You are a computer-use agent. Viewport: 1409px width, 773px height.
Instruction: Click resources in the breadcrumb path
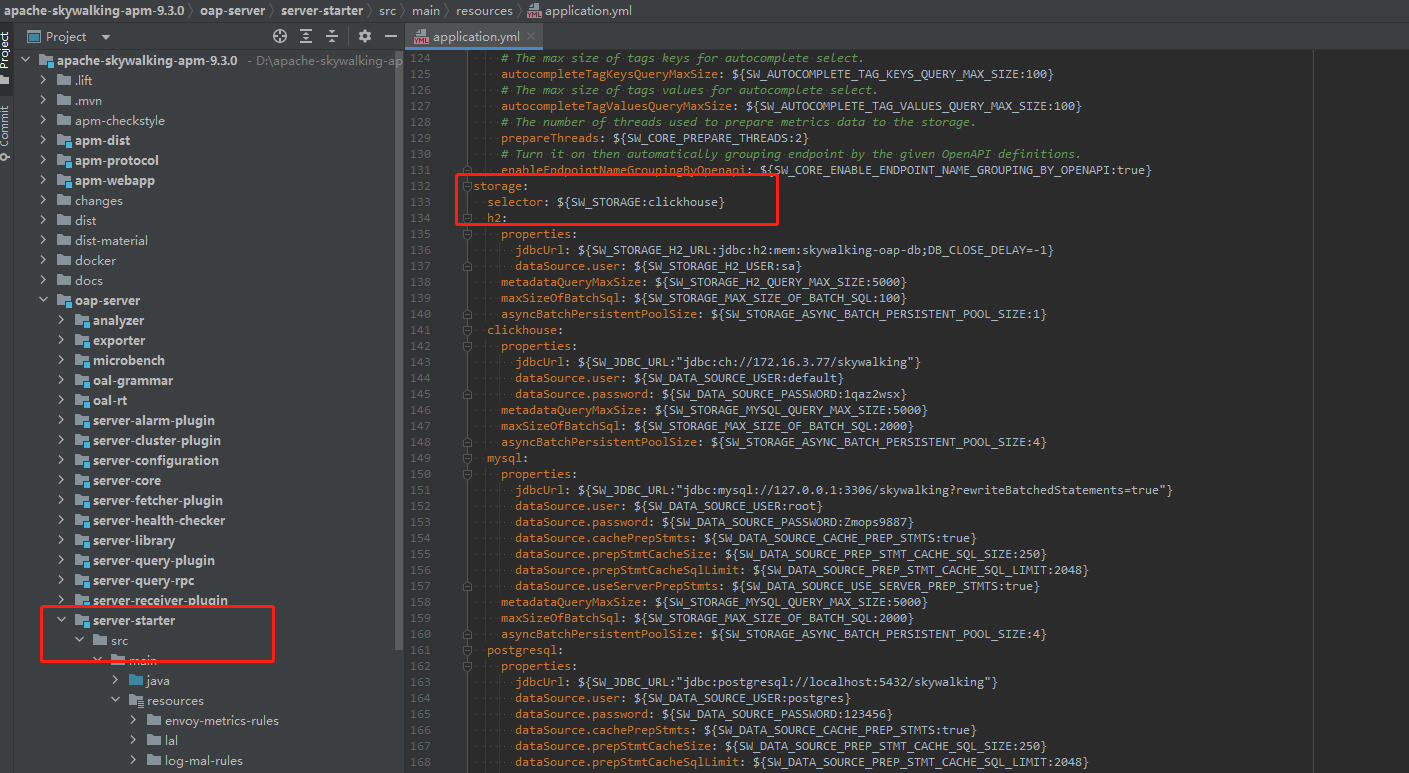[484, 11]
